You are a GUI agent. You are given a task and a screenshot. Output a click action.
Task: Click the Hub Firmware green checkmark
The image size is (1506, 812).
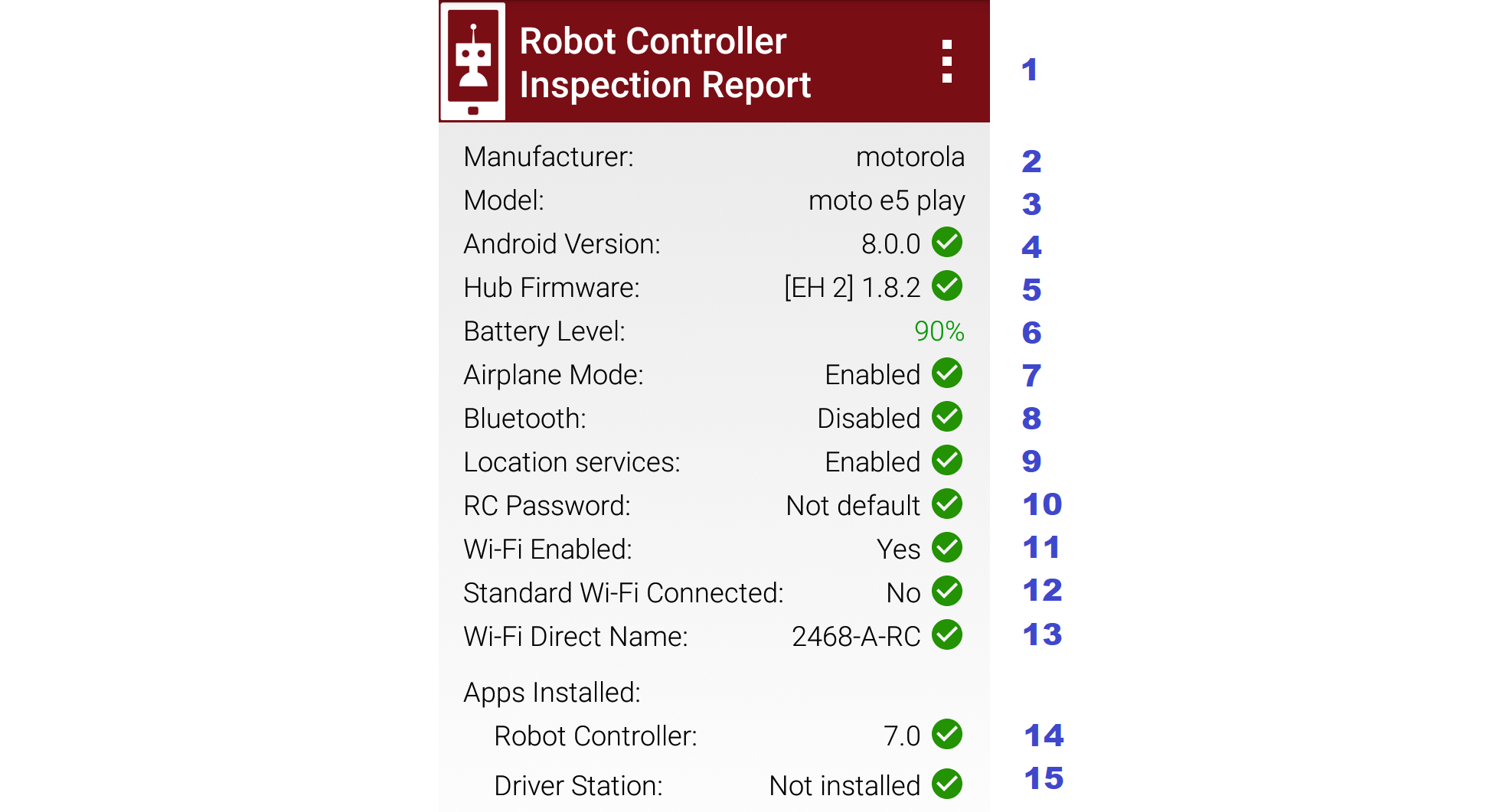(x=947, y=286)
